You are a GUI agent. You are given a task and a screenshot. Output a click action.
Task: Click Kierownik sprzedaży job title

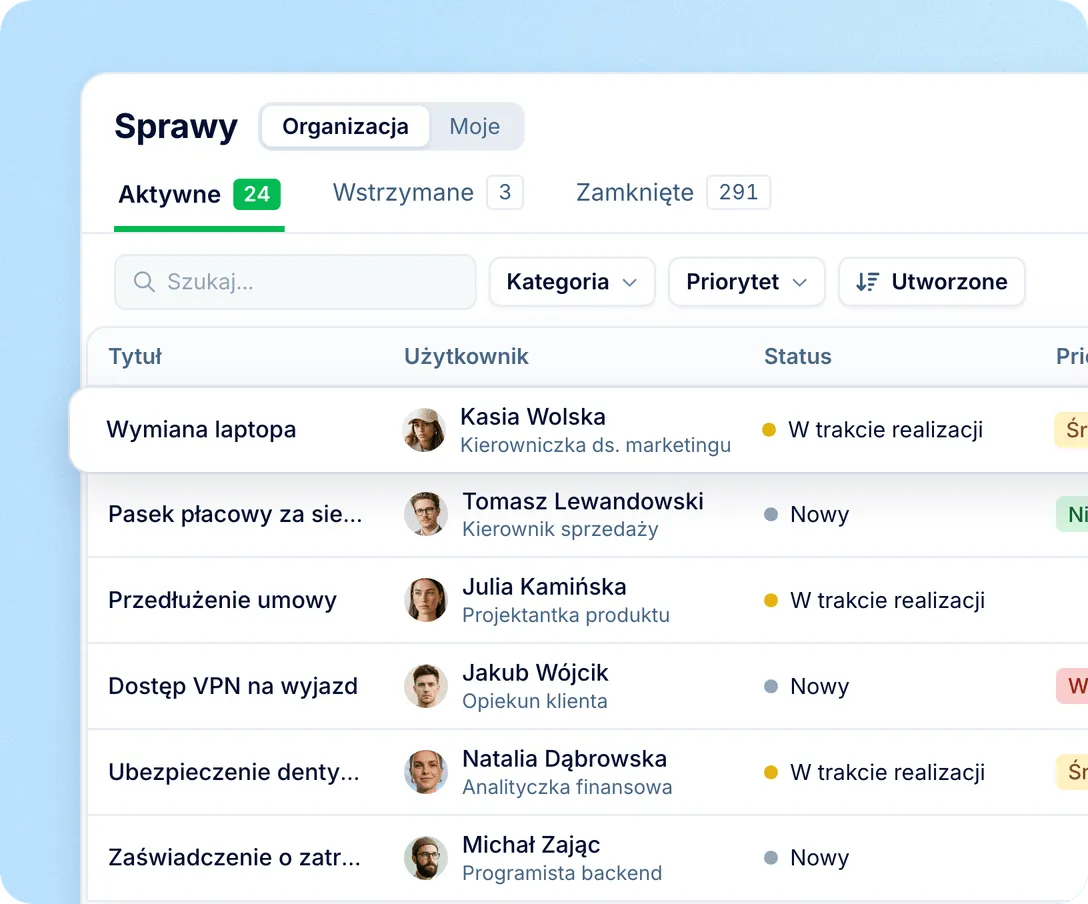coord(560,529)
